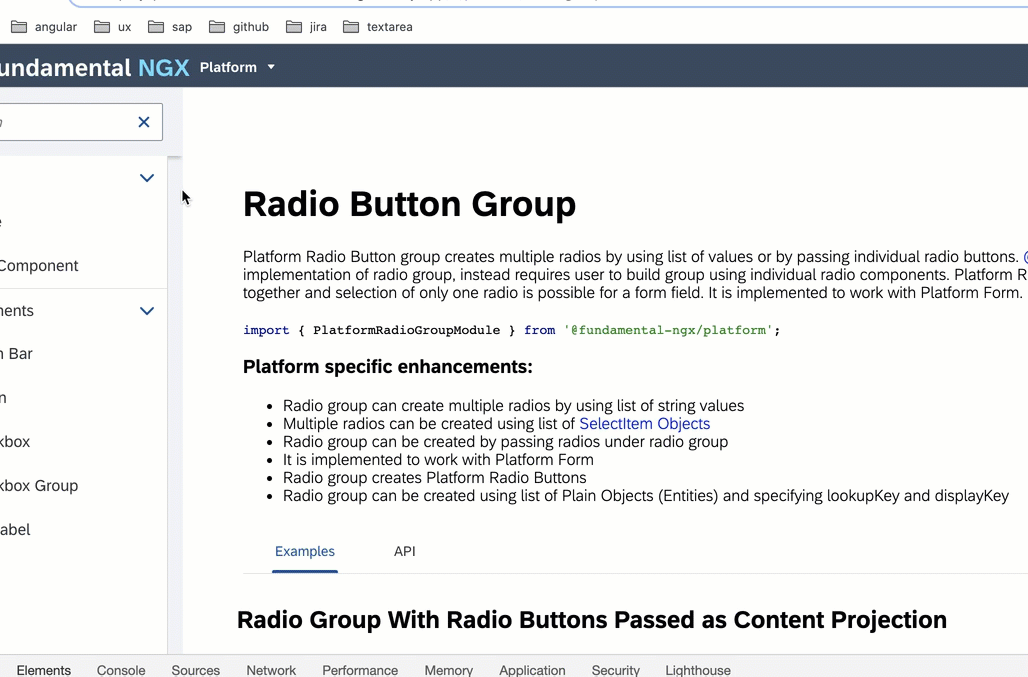Clear the sidebar search with the X icon

(x=144, y=122)
